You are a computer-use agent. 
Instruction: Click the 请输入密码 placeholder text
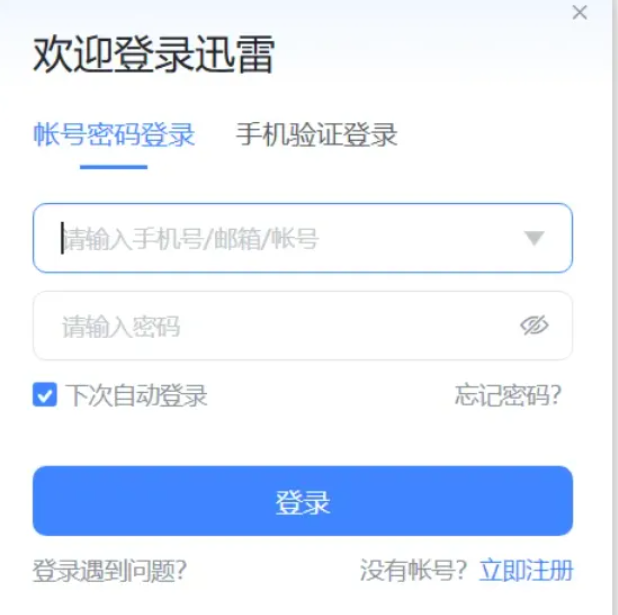(121, 327)
